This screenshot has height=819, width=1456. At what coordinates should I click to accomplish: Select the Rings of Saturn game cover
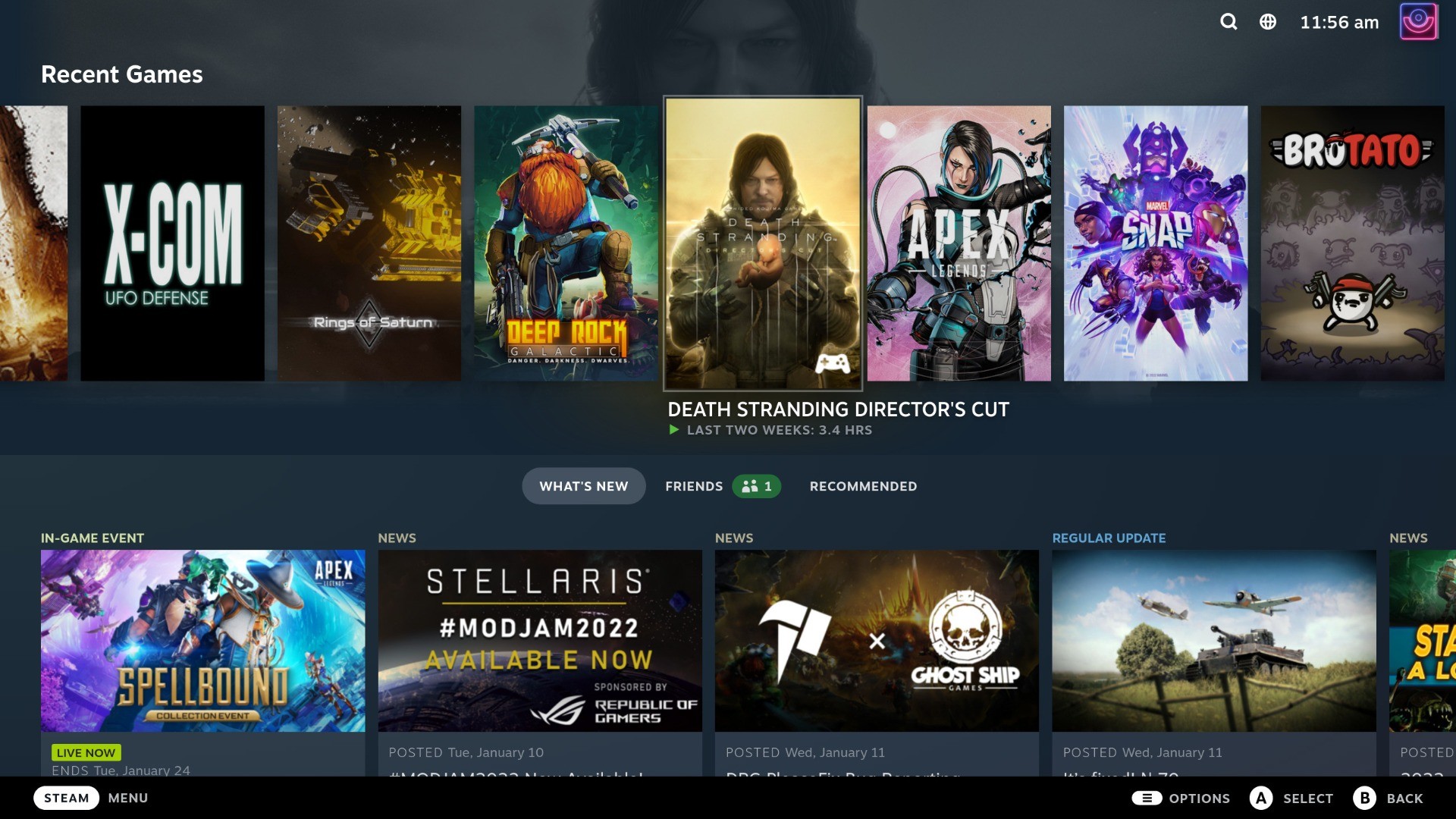[x=369, y=243]
